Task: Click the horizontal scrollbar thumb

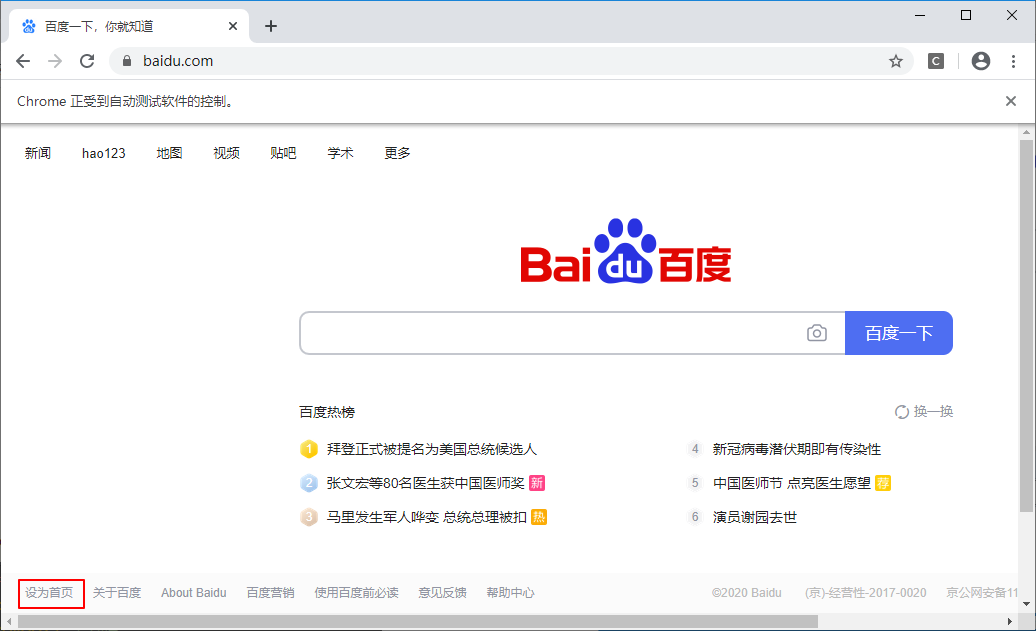Action: point(418,622)
